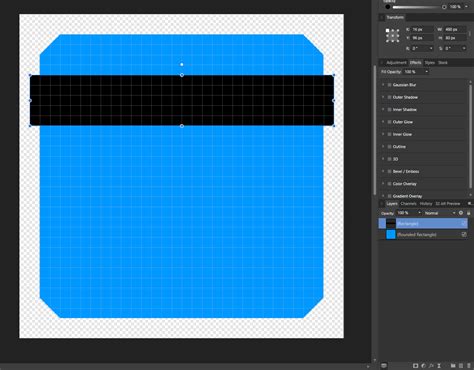Enable the Outer Shadow effect checkbox

click(x=389, y=97)
